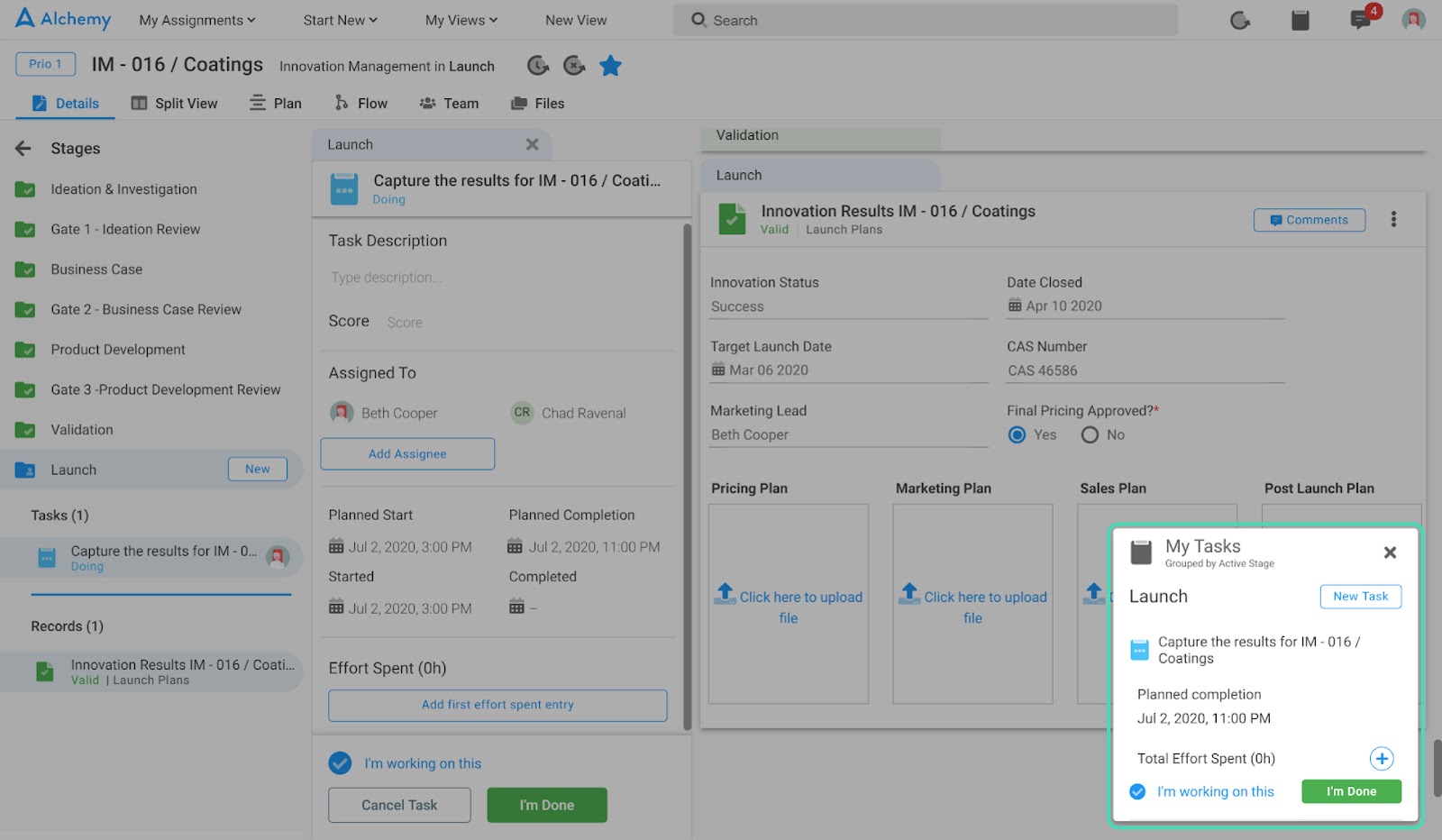Click the Alchemy logo
This screenshot has height=840, width=1442.
pos(63,19)
